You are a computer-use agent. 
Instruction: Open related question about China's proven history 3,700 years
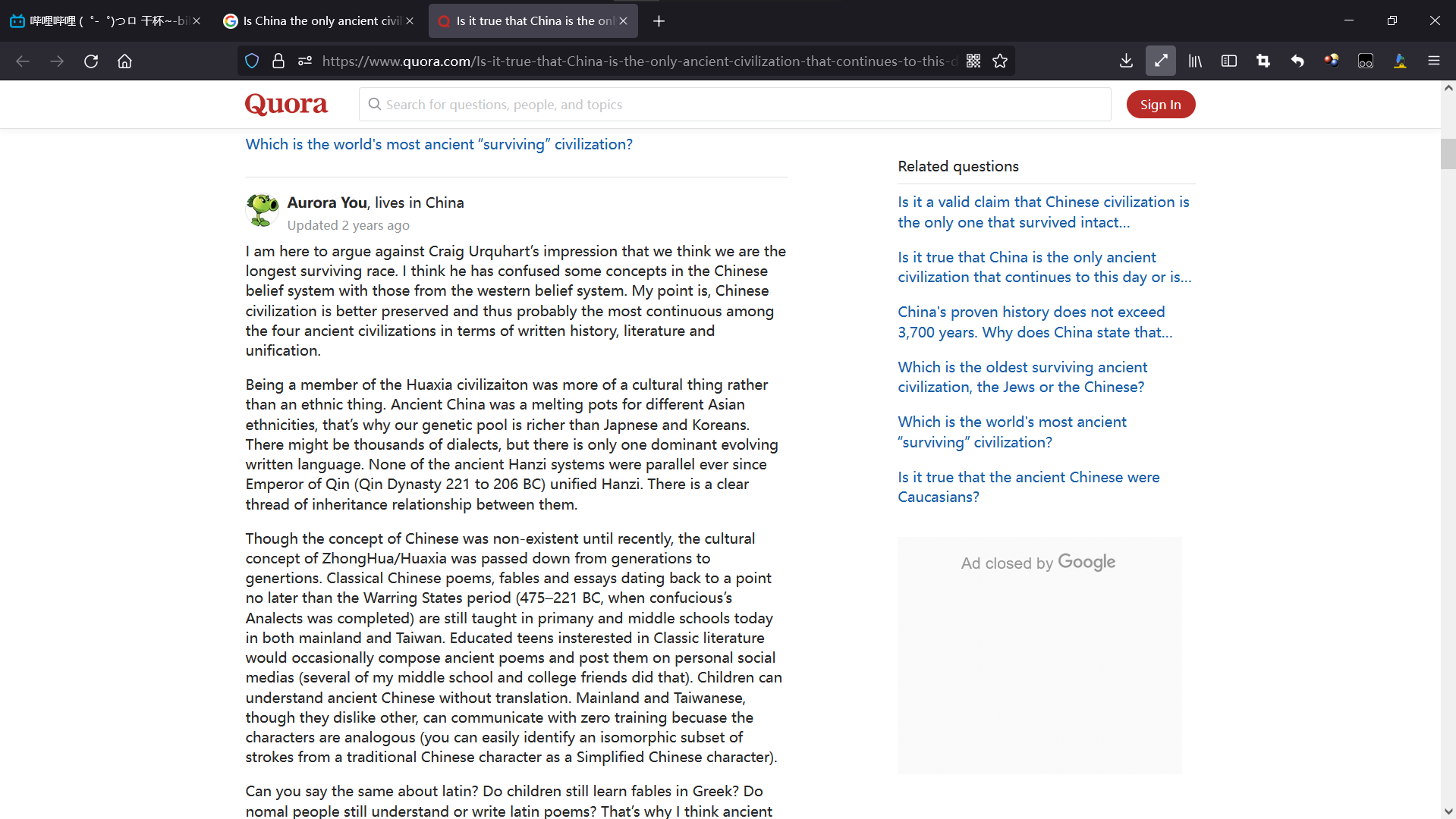[1035, 322]
